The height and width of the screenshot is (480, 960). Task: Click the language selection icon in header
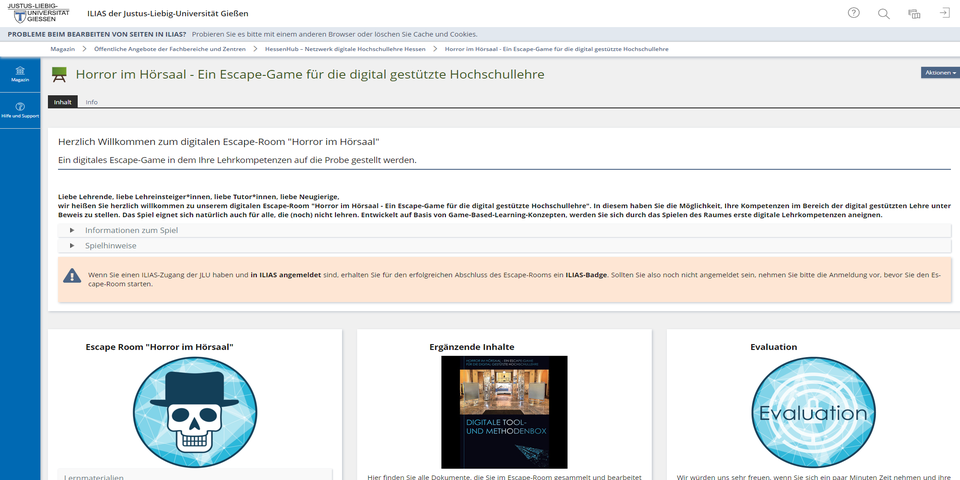(x=914, y=13)
